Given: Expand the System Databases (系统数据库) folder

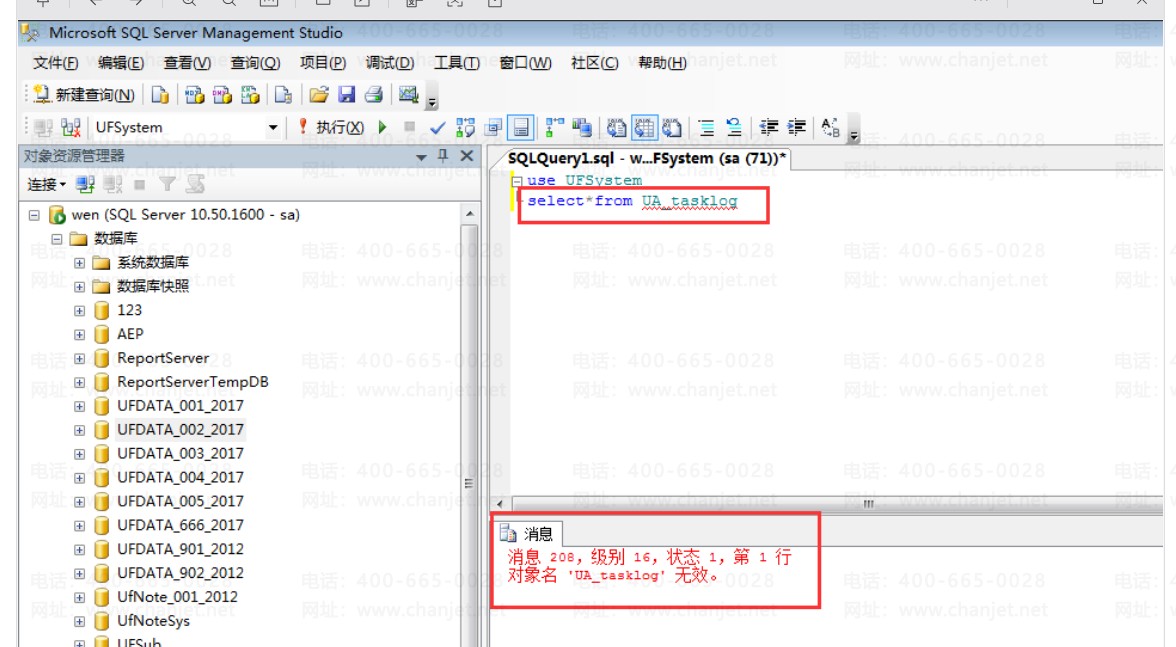Looking at the screenshot, I should [80, 263].
